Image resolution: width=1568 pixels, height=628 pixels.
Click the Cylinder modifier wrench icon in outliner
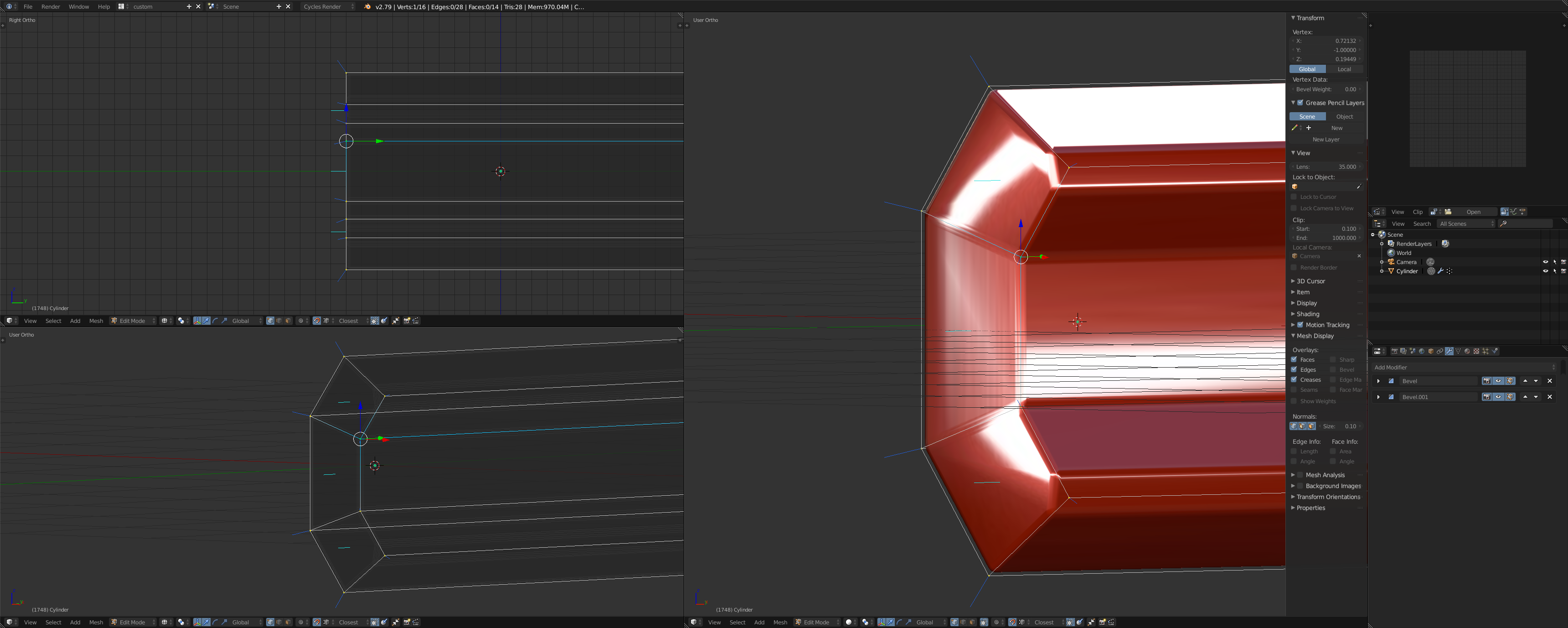click(x=1441, y=271)
